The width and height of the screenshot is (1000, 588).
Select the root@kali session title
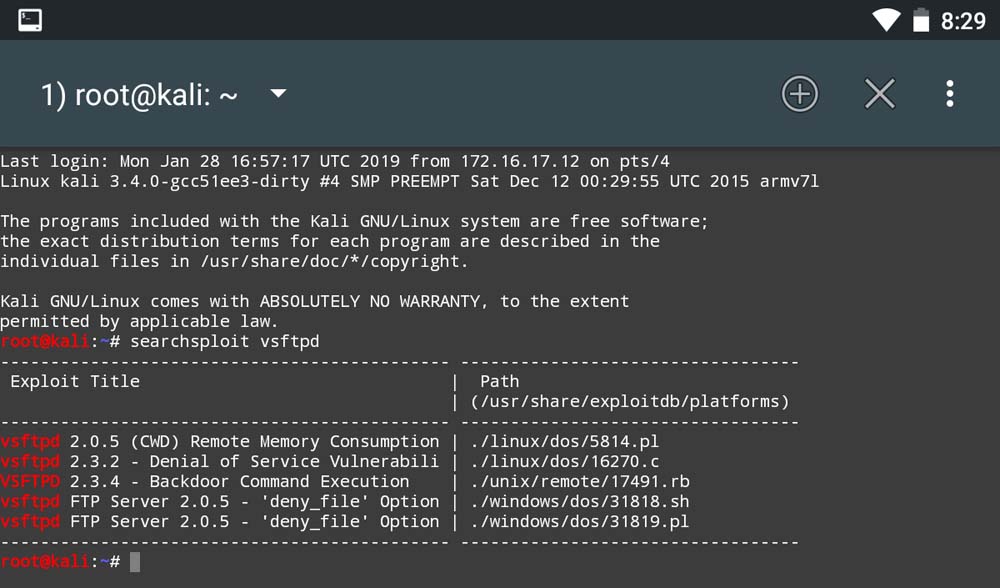click(x=139, y=95)
